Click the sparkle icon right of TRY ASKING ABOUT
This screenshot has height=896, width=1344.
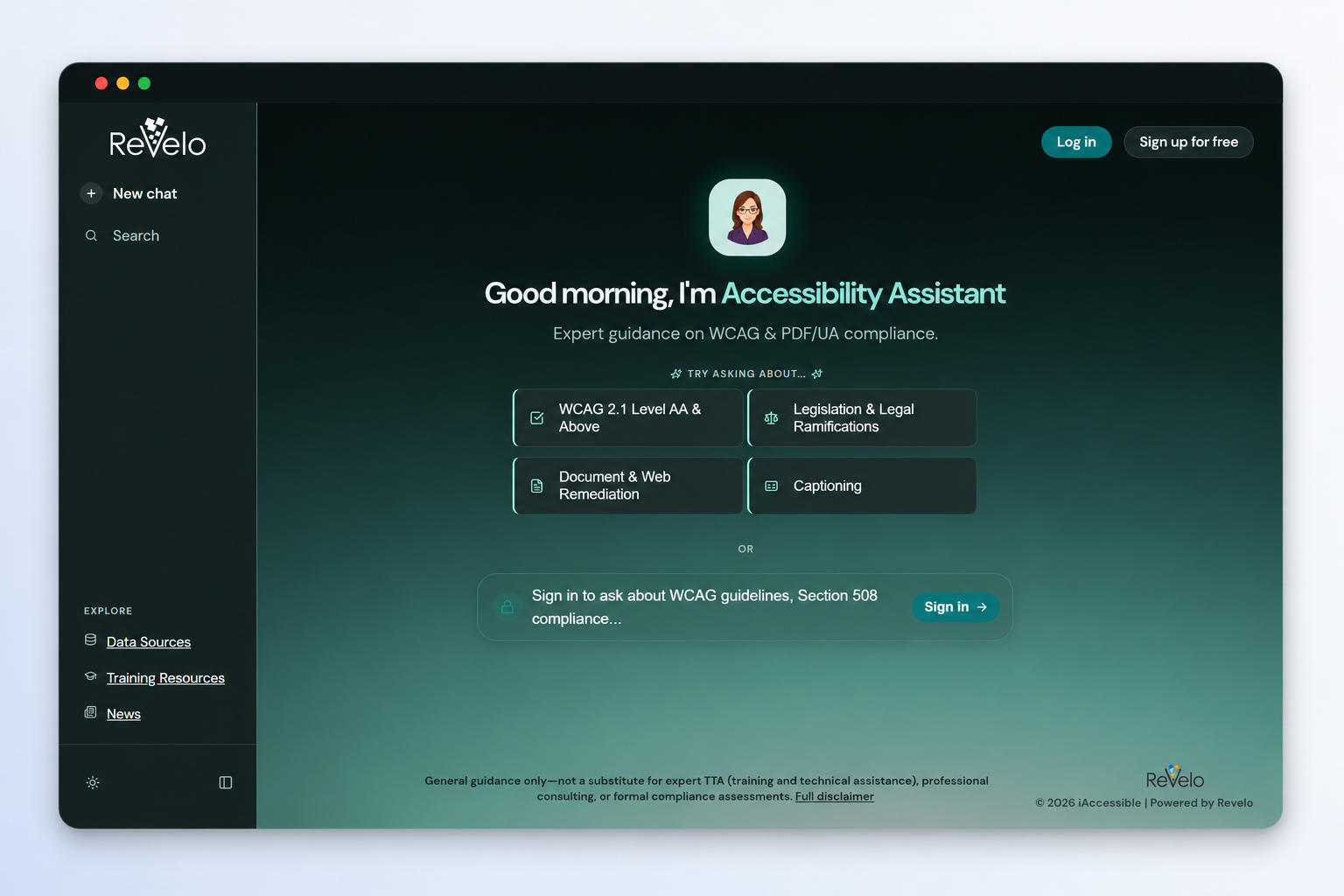[x=816, y=374]
